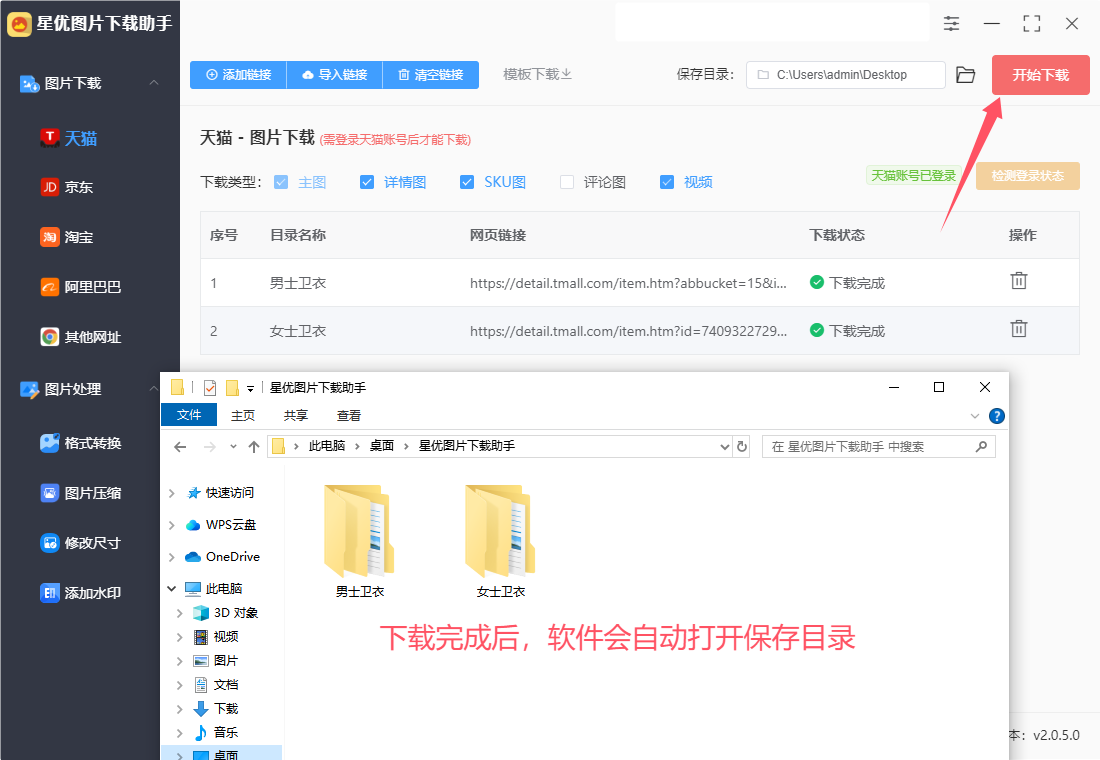1100x760 pixels.
Task: Click the Explorer search magnifier icon
Action: (x=981, y=446)
